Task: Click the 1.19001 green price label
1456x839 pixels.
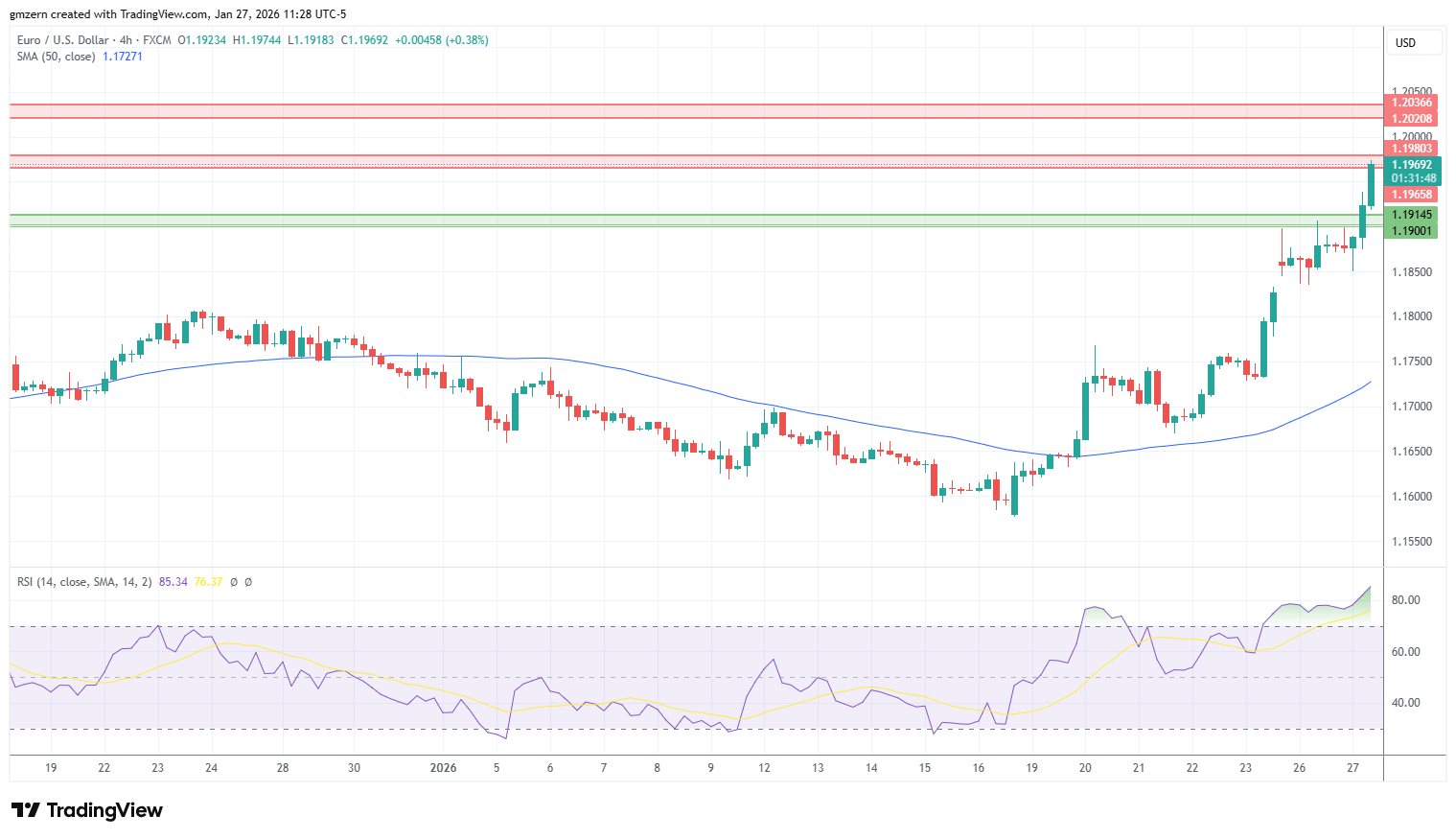Action: 1412,231
